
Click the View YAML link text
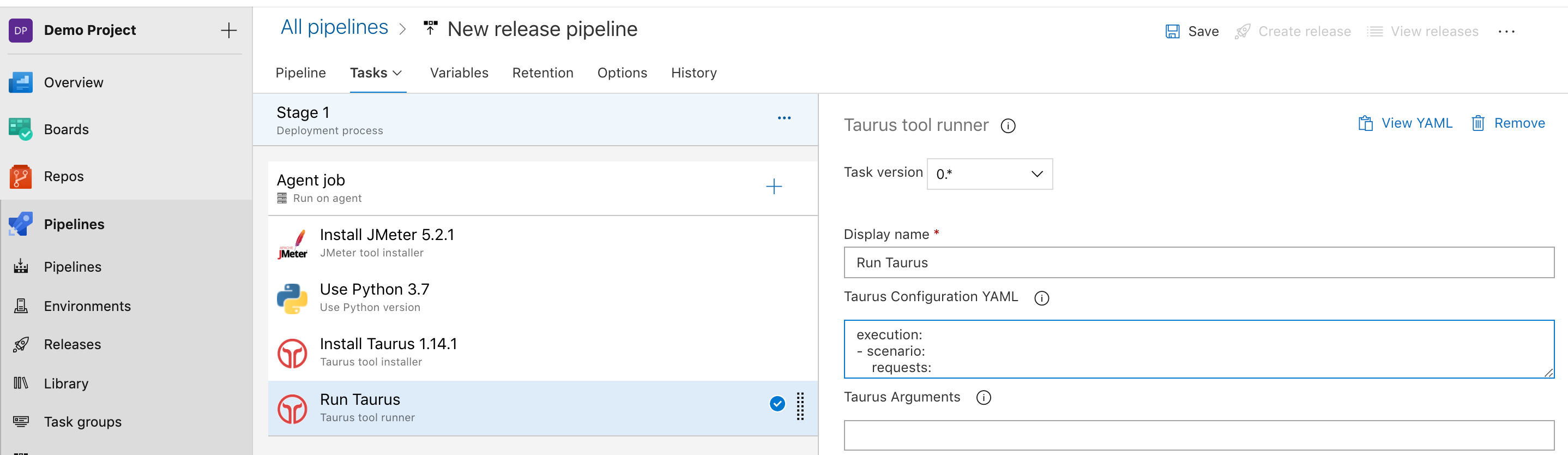point(1417,124)
